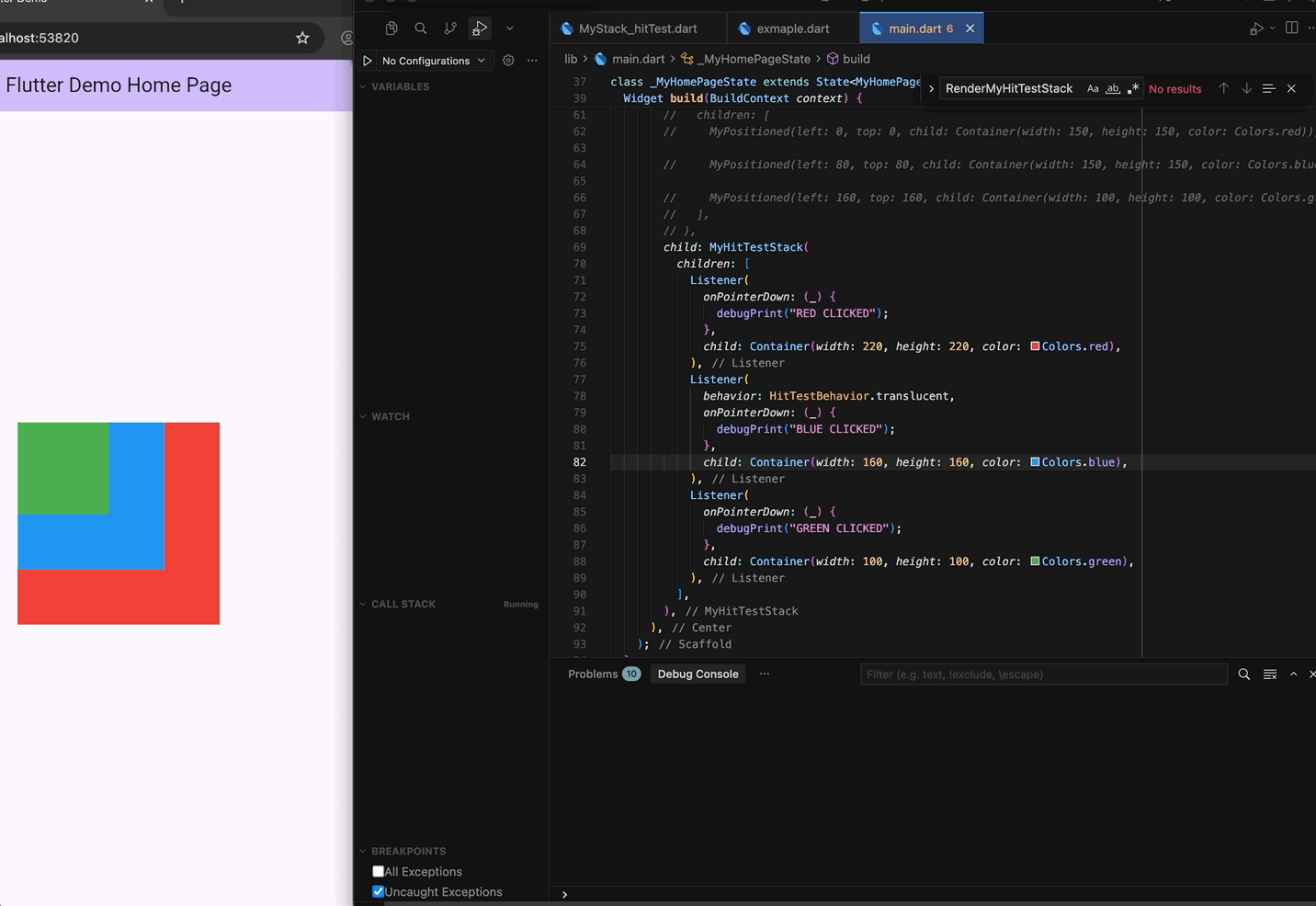Click the build breadcrumb

tap(856, 59)
